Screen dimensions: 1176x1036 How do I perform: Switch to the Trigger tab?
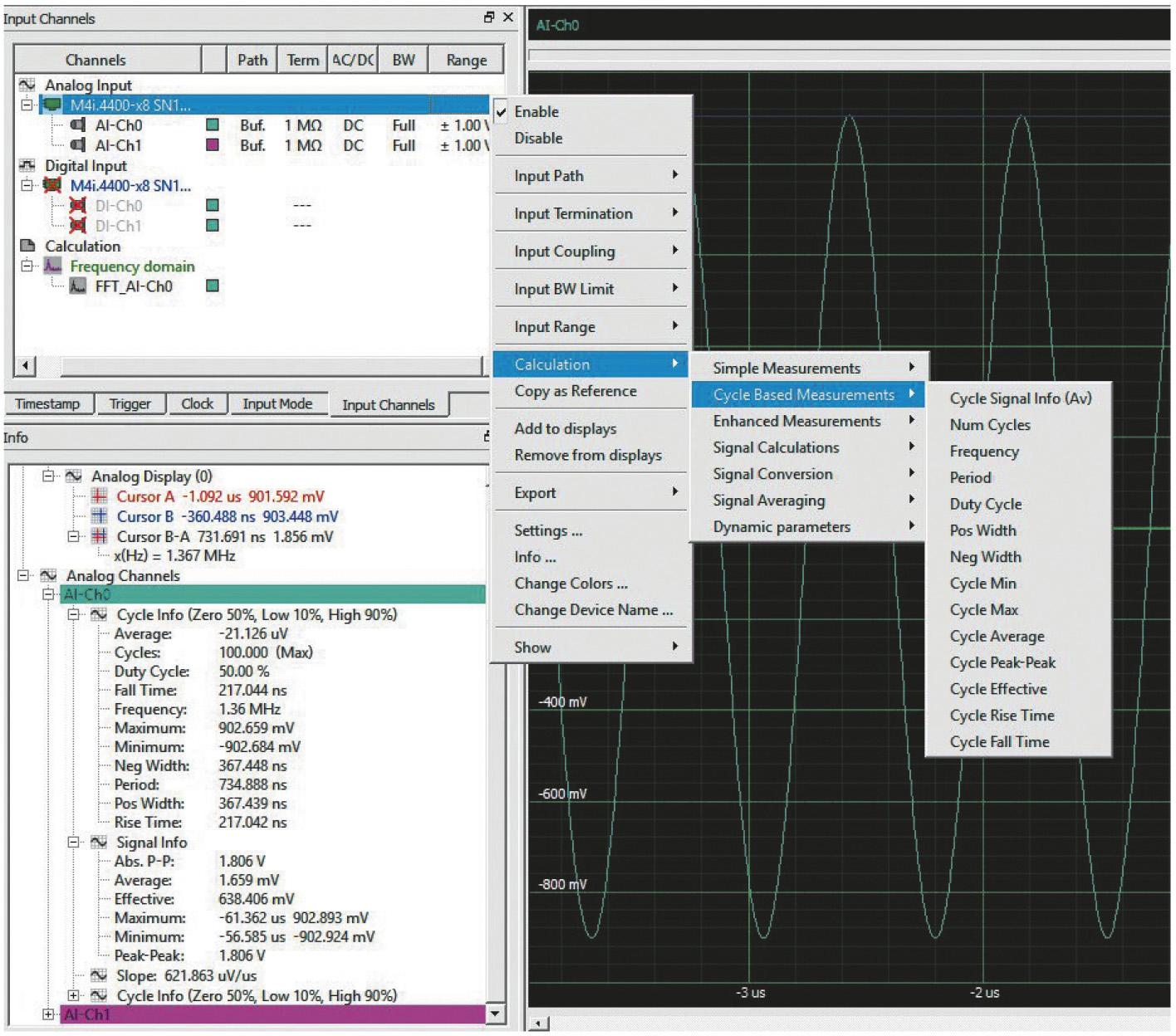coord(130,403)
